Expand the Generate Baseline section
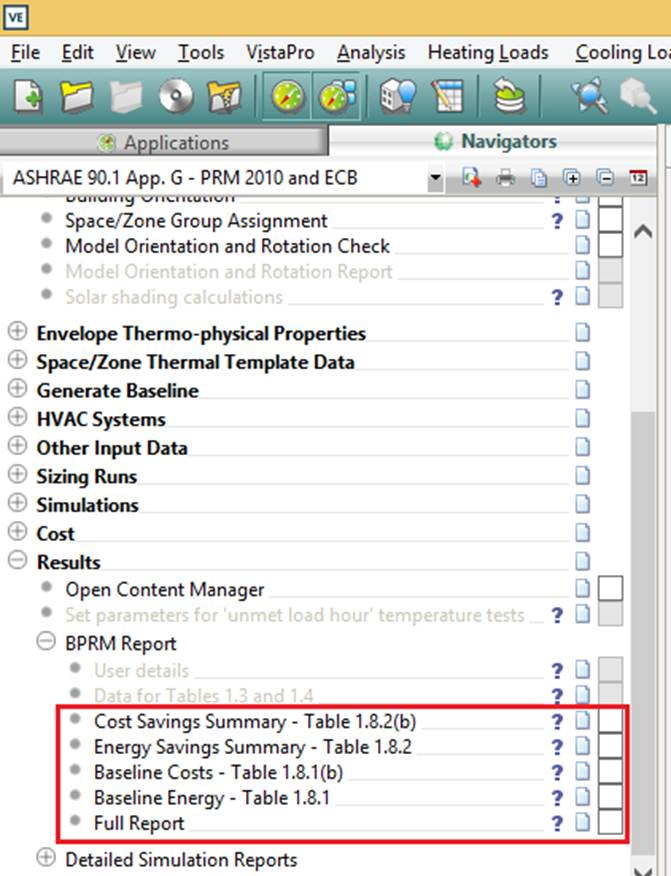This screenshot has height=876, width=671. coord(17,388)
